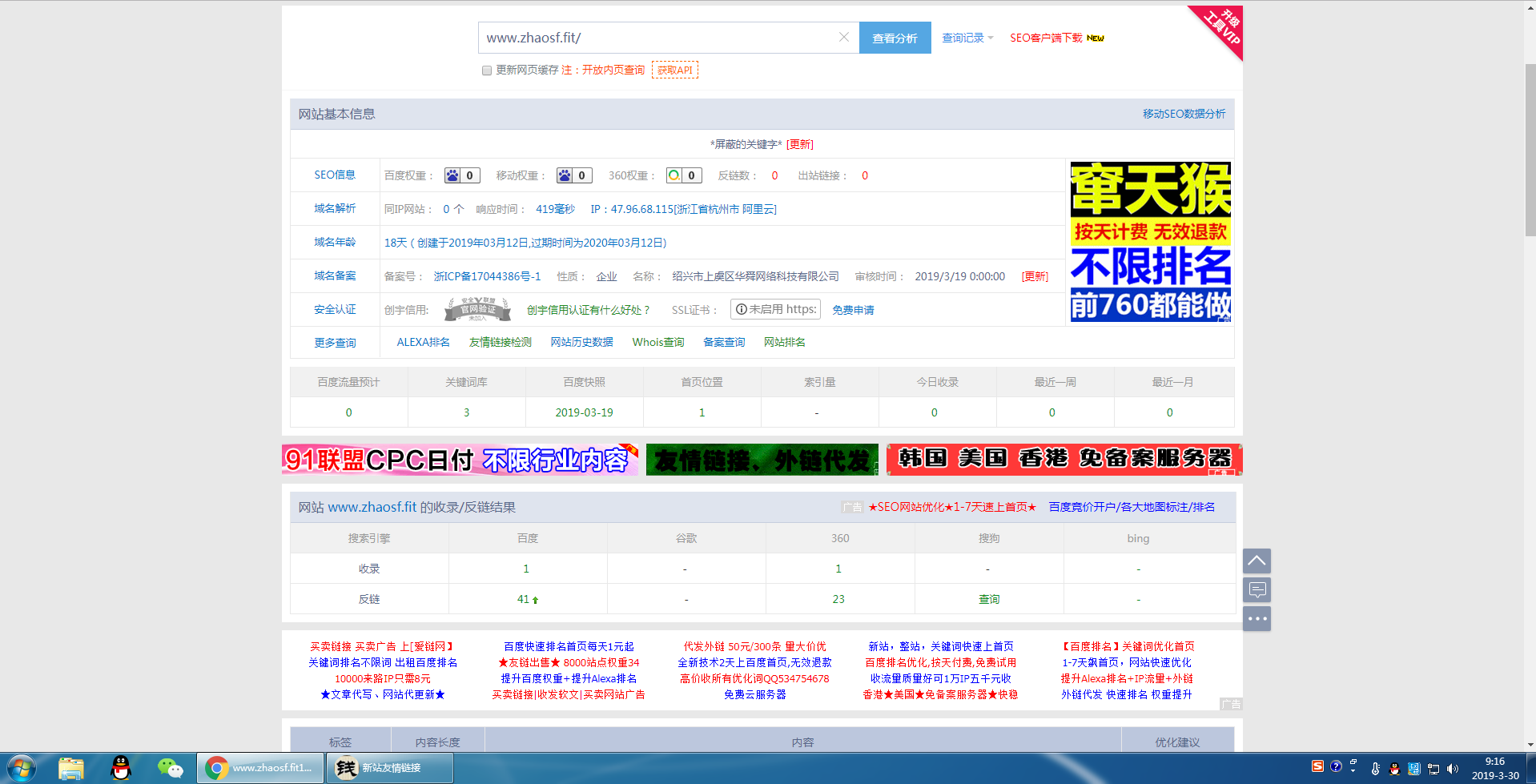This screenshot has height=784, width=1536.
Task: Clear the URL search field with X icon
Action: pyautogui.click(x=843, y=38)
